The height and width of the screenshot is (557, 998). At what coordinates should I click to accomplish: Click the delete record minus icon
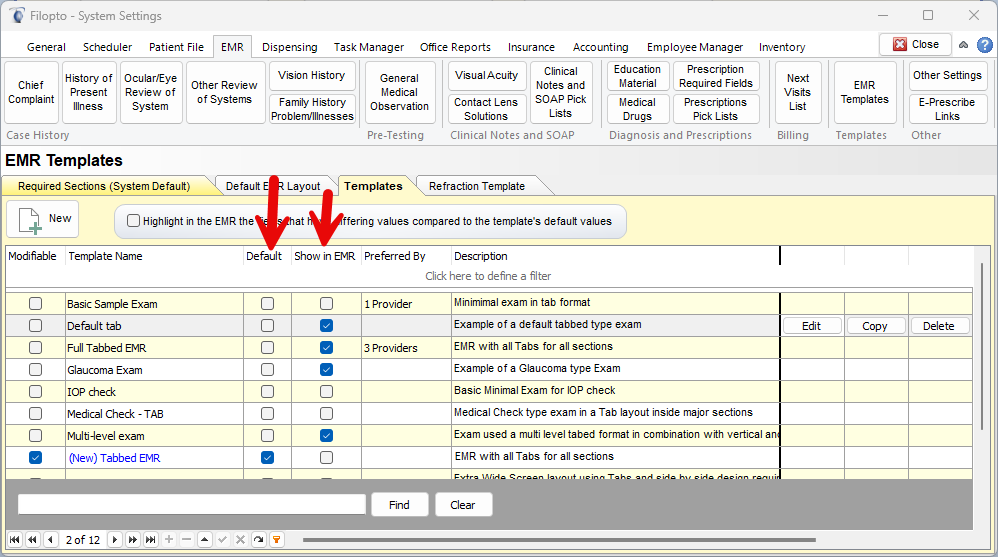coord(186,540)
